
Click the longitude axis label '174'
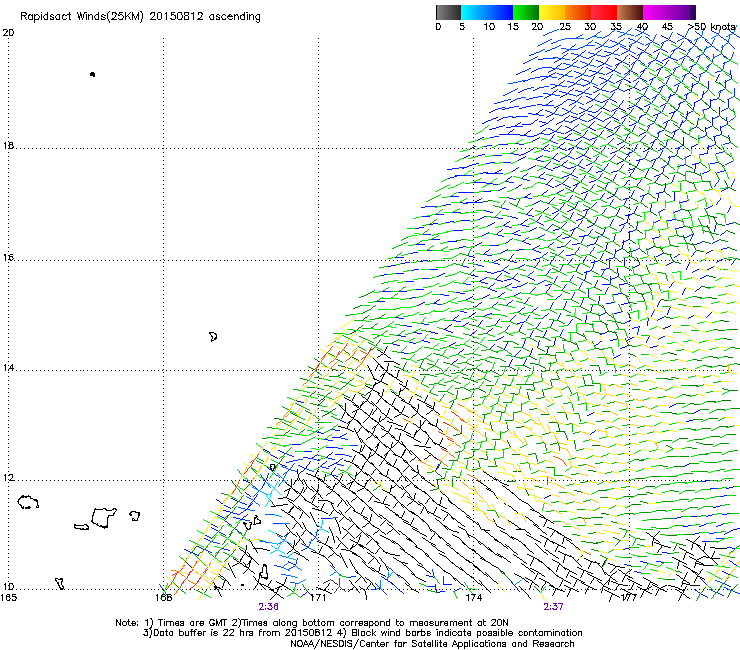click(473, 598)
